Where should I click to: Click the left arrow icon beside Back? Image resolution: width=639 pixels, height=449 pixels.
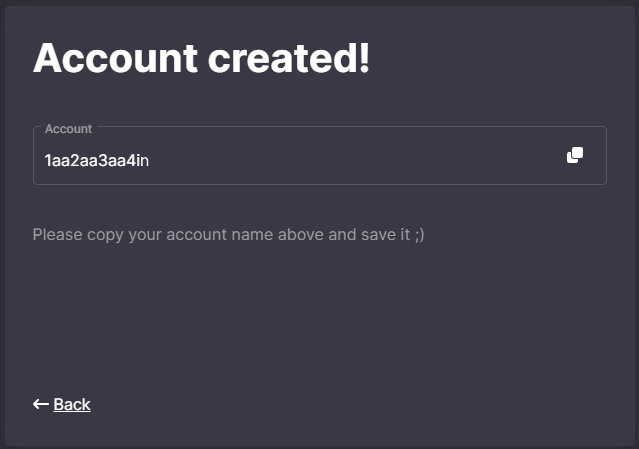click(41, 404)
